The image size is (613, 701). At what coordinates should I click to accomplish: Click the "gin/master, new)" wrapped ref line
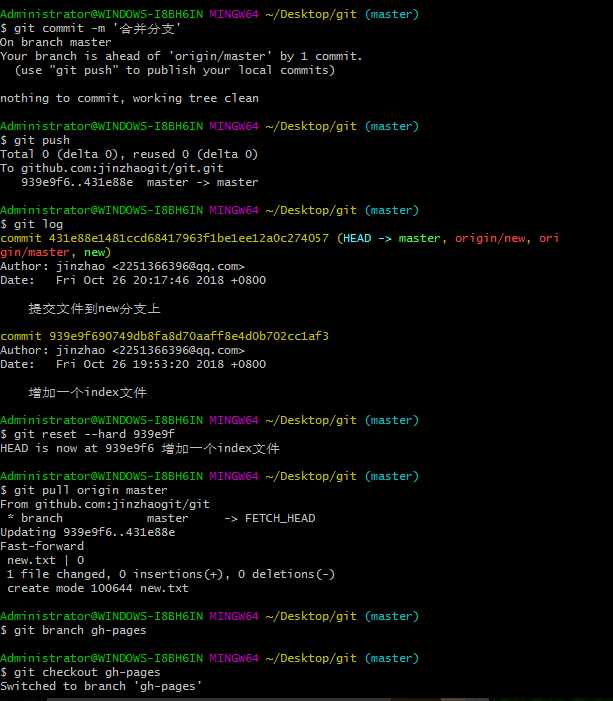point(55,253)
